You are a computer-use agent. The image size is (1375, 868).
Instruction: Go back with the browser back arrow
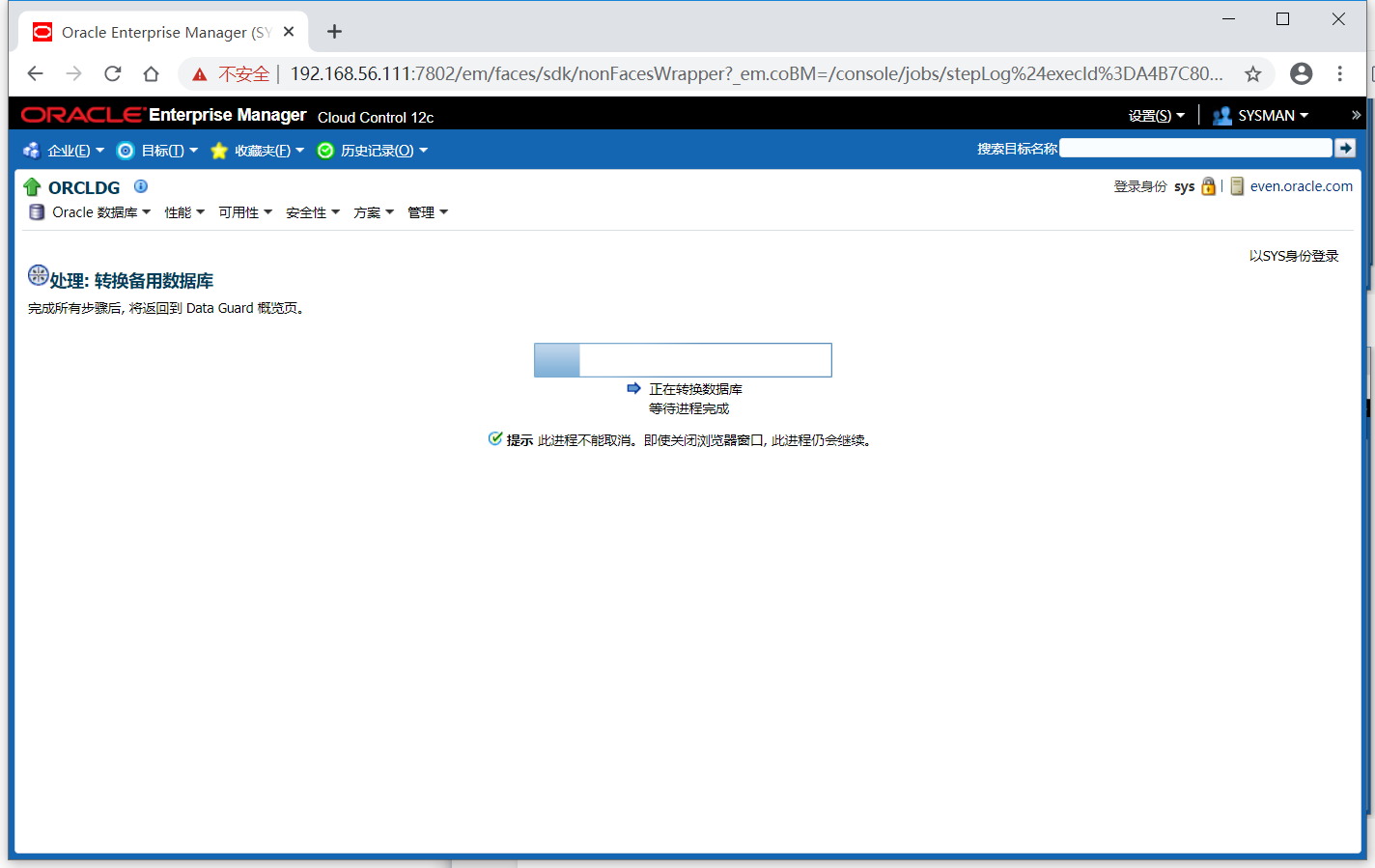[36, 73]
